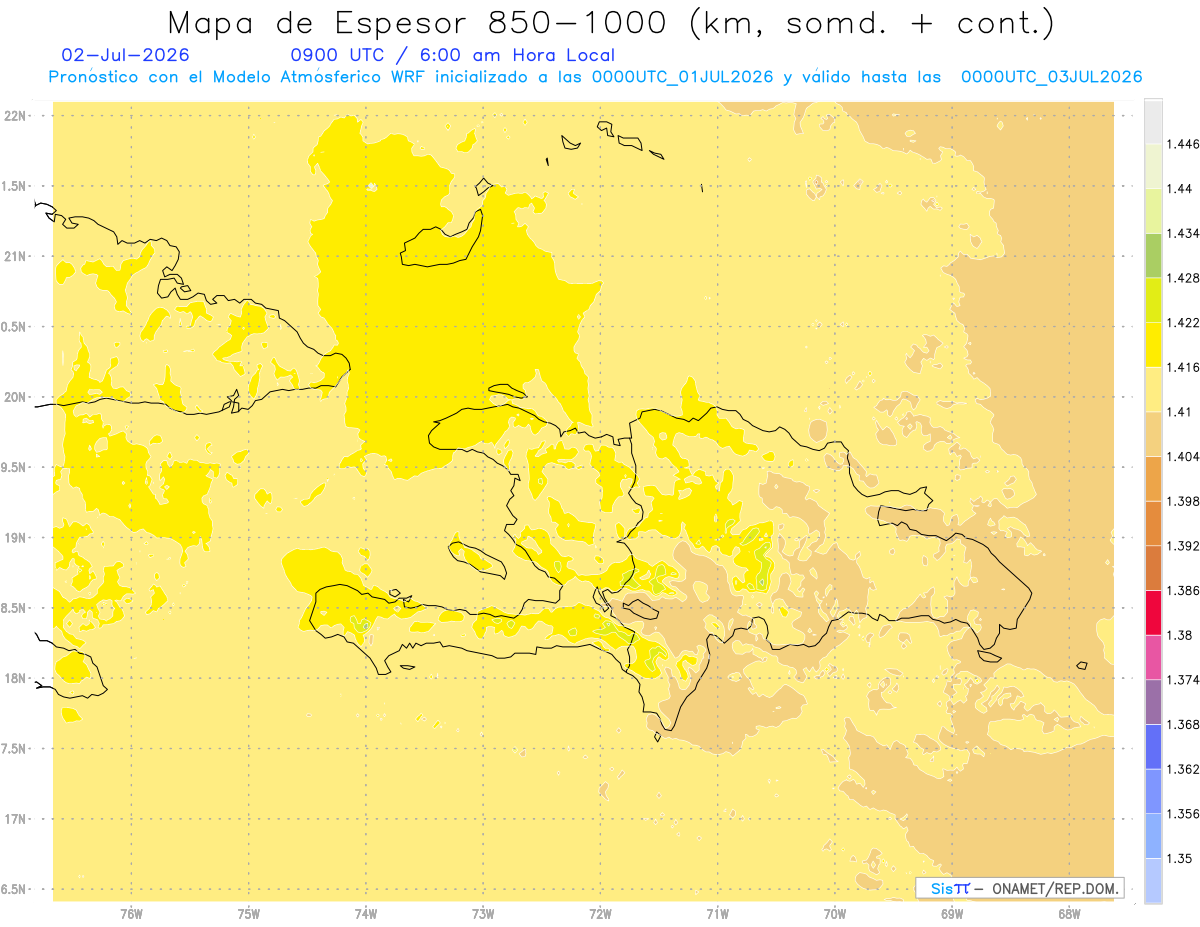Select the '0000UTC_03JUL2026' valid-until text
The width and height of the screenshot is (1200, 927).
coord(1051,77)
